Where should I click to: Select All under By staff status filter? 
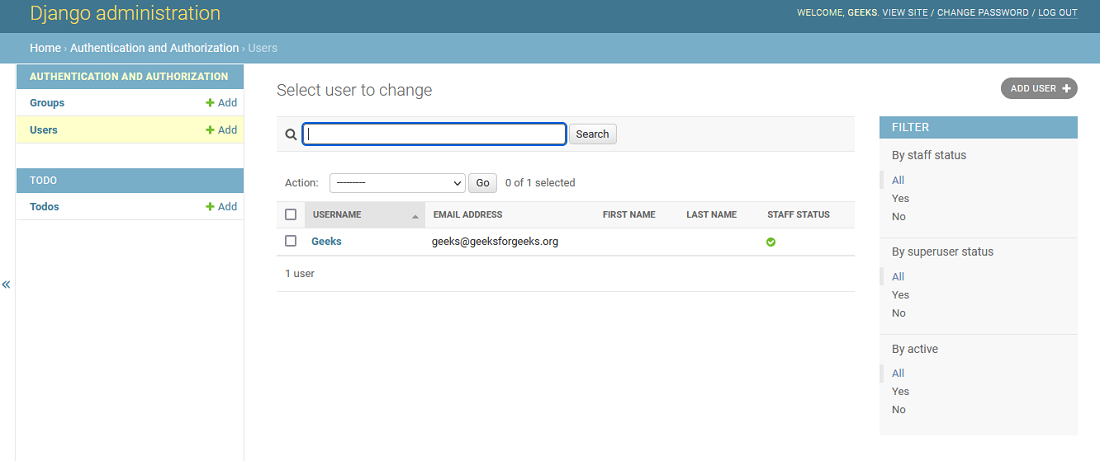pos(898,180)
